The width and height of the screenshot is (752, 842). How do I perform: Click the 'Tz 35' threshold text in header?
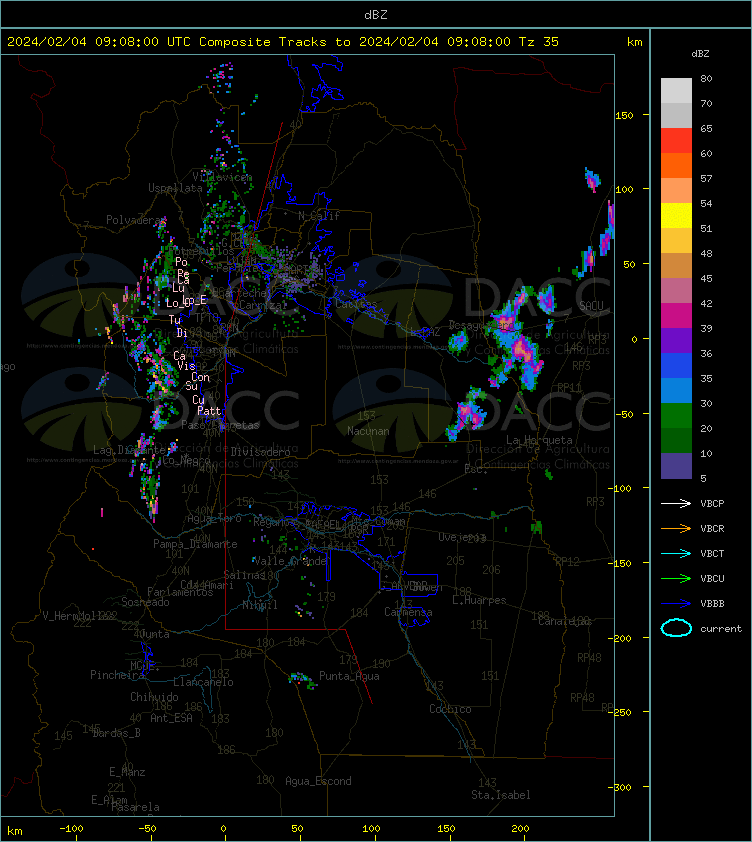[539, 42]
